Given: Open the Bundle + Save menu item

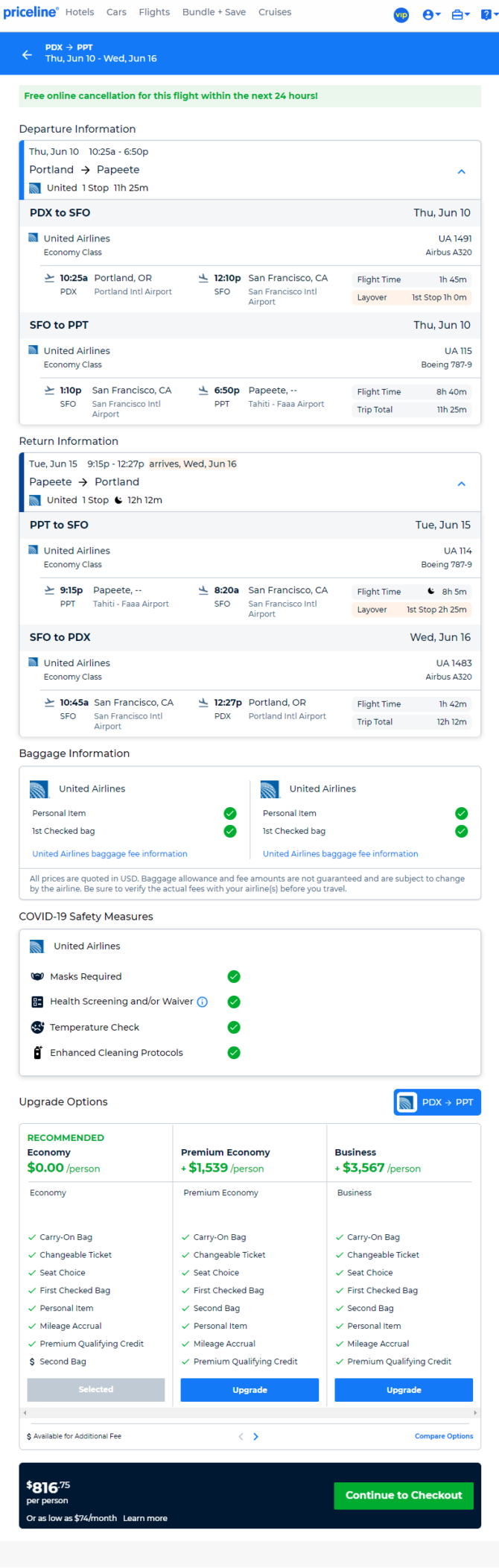Looking at the screenshot, I should pyautogui.click(x=214, y=12).
